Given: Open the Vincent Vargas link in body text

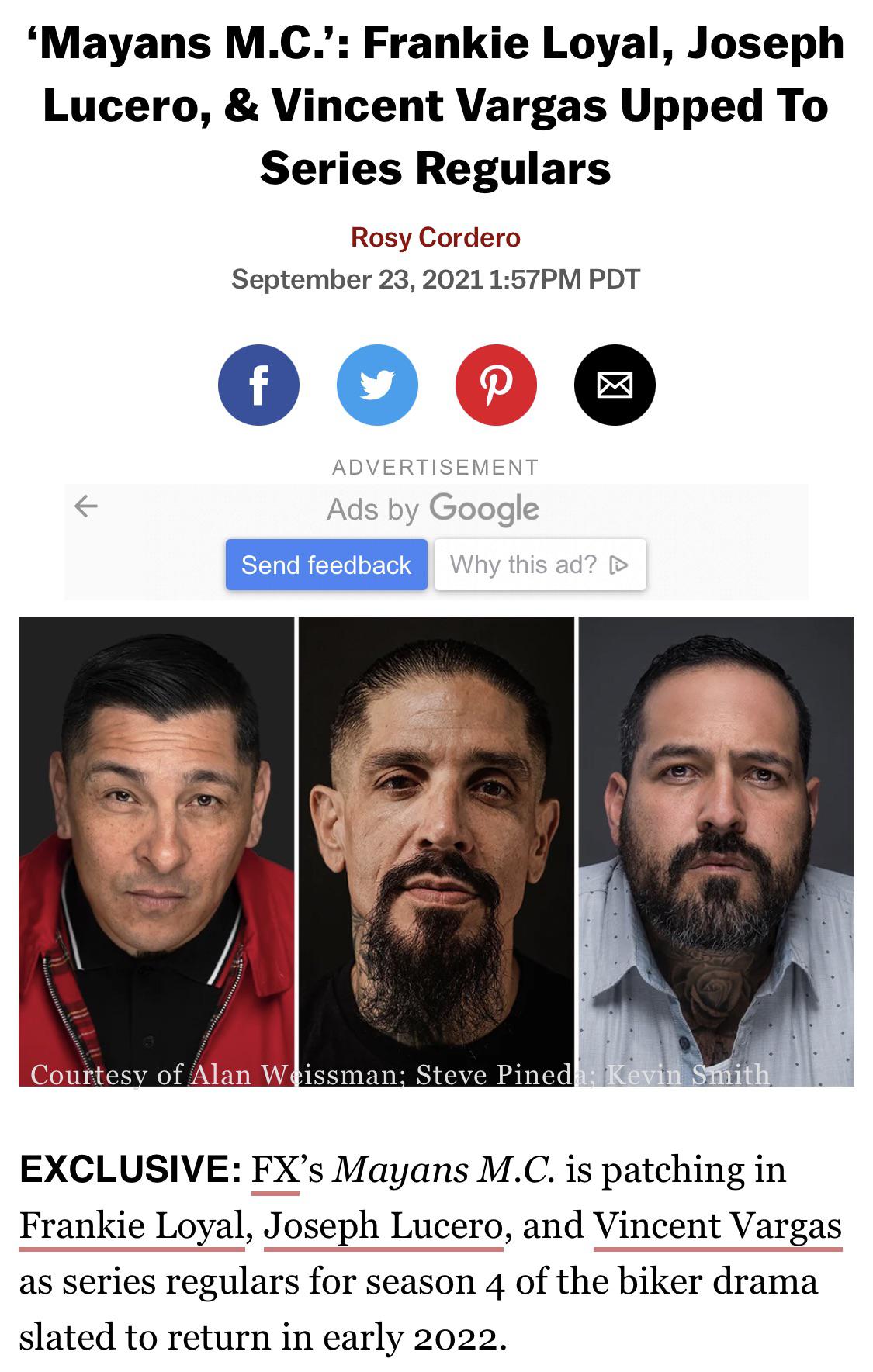Looking at the screenshot, I should (718, 1225).
